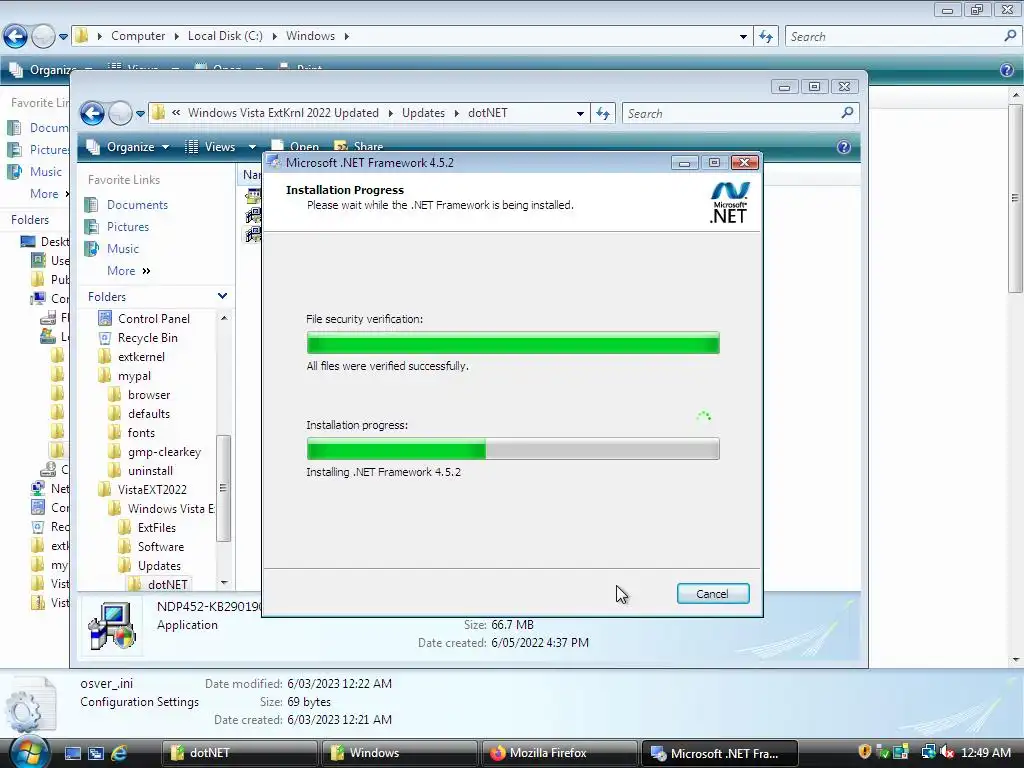Screen dimensions: 1024x768
Task: Open Documents favorite link in dotNET window
Action: coord(137,205)
